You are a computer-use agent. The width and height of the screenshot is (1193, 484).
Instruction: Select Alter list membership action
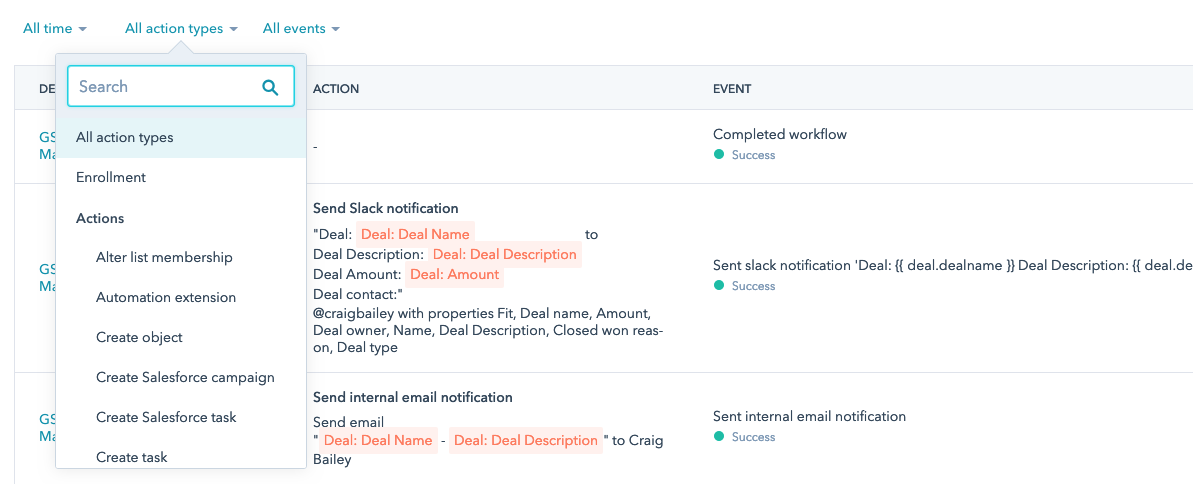pyautogui.click(x=164, y=257)
